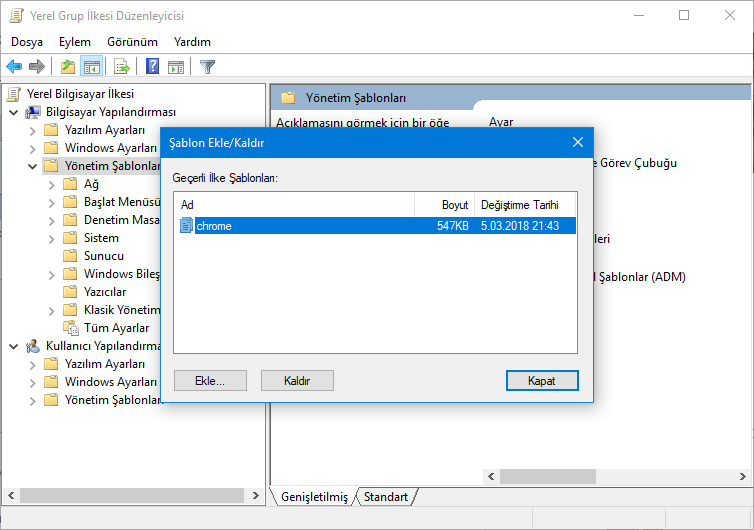Click left arrow of tree pane scrollbar
Screen dimensions: 754x530
pos(11,495)
